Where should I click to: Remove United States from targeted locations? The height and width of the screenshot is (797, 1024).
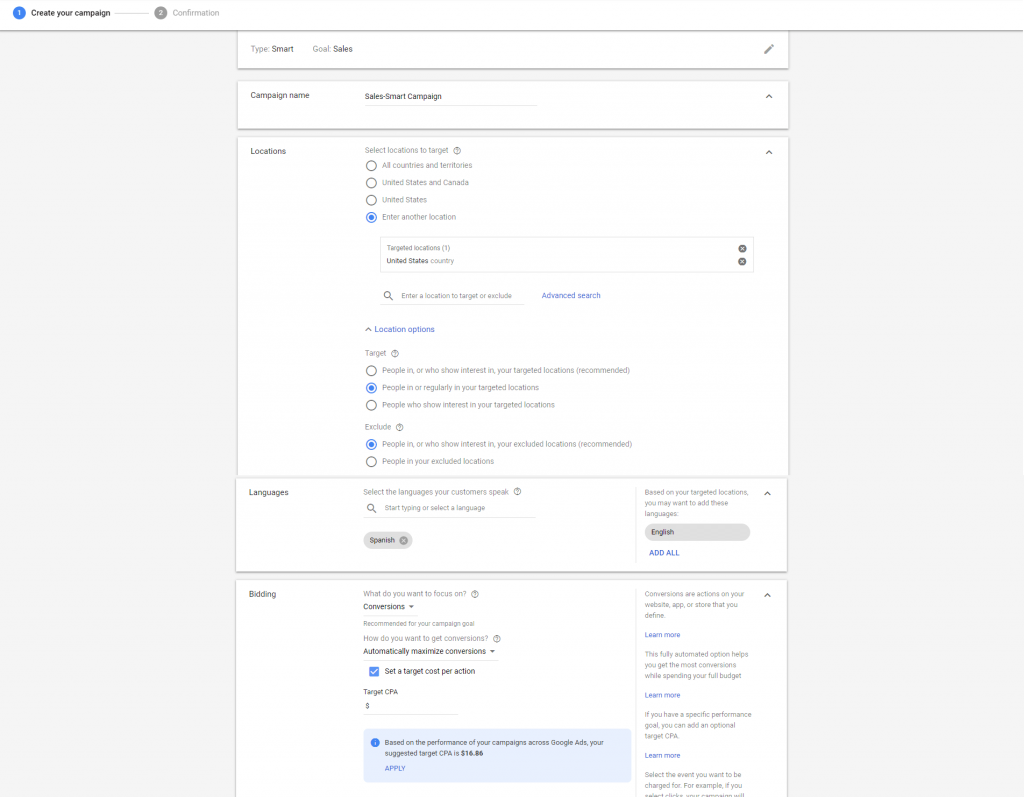pyautogui.click(x=742, y=261)
